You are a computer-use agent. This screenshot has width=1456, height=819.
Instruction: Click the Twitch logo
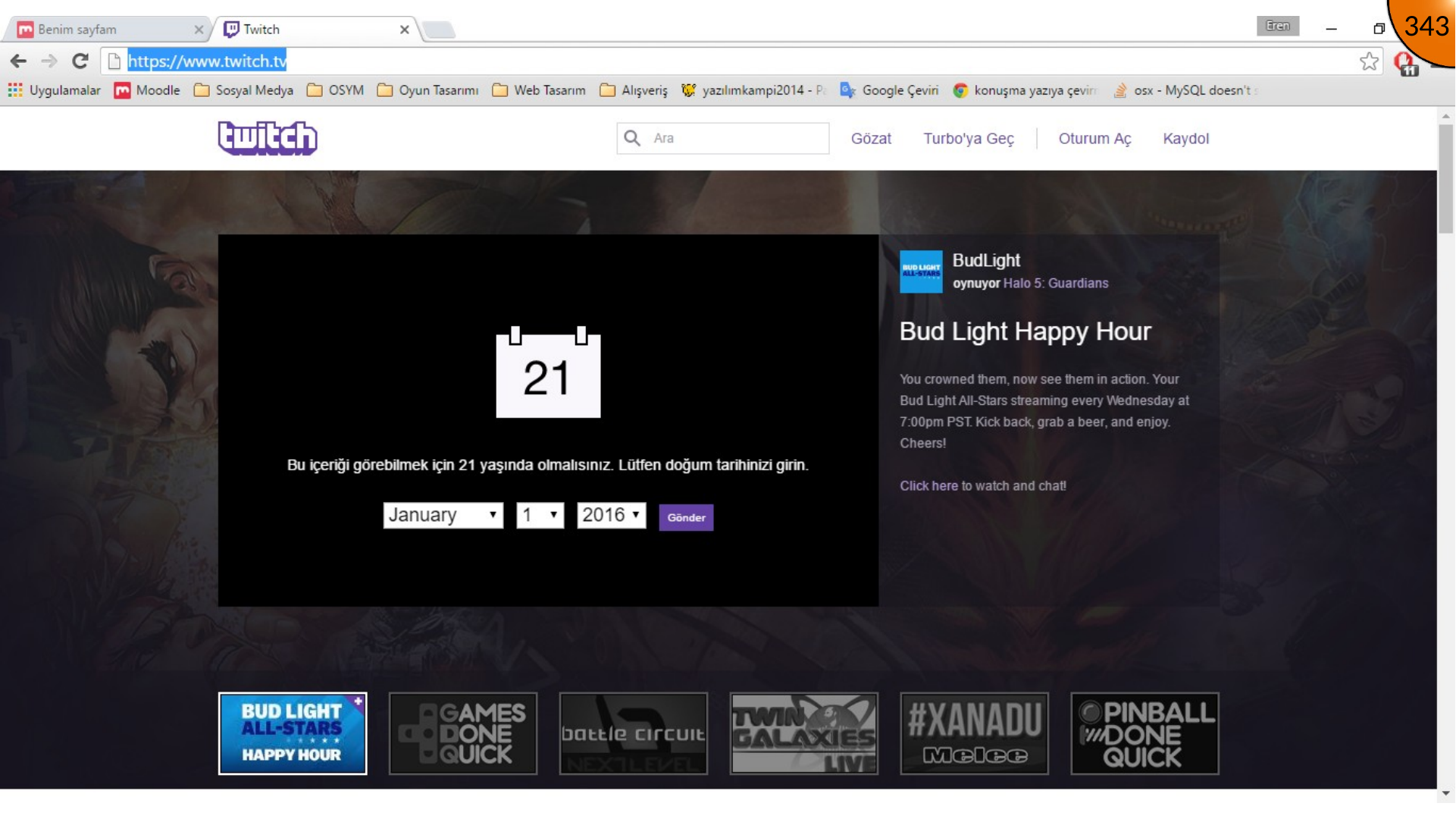point(268,138)
